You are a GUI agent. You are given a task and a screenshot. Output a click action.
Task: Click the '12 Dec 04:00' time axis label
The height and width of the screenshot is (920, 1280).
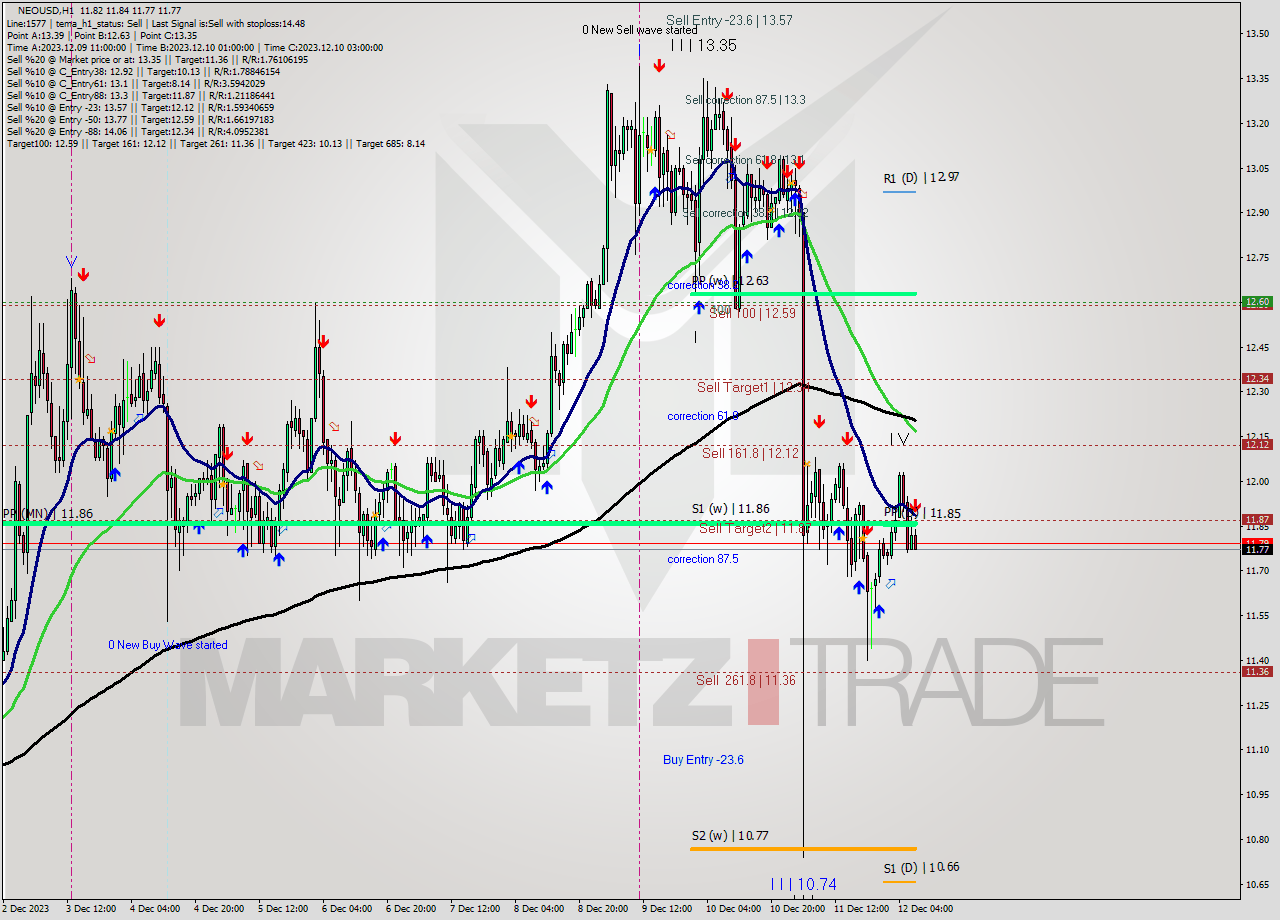(925, 909)
